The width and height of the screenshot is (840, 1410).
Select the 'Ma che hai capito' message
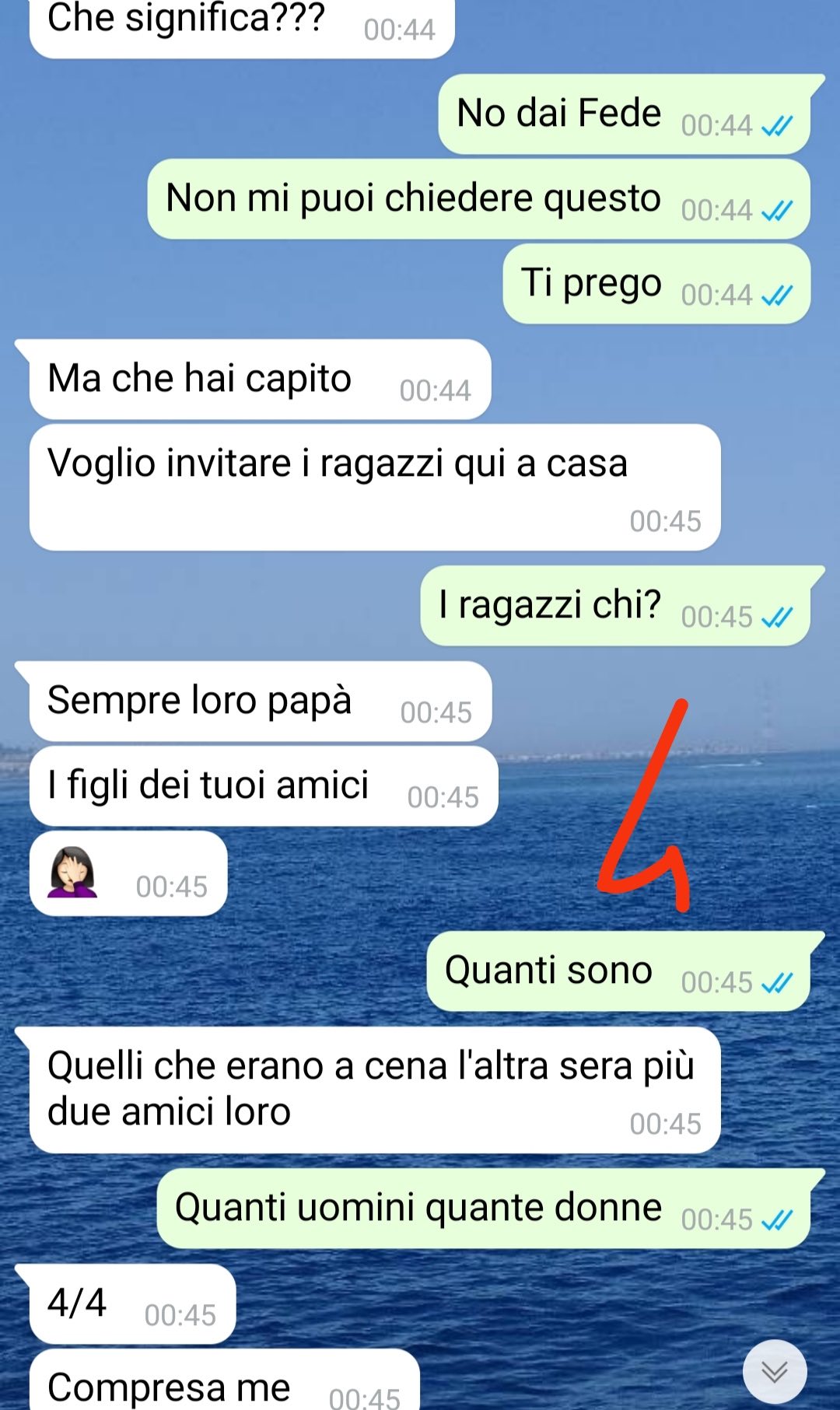pyautogui.click(x=260, y=379)
